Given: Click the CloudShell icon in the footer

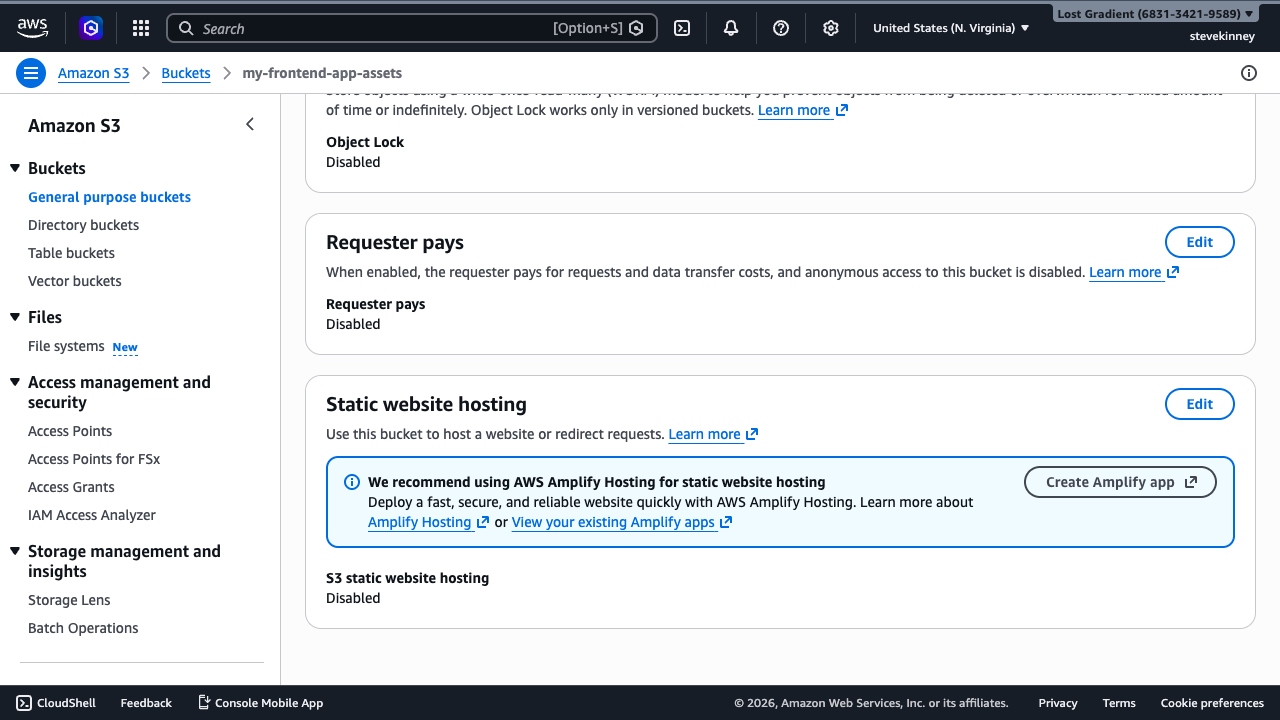Looking at the screenshot, I should pos(24,703).
